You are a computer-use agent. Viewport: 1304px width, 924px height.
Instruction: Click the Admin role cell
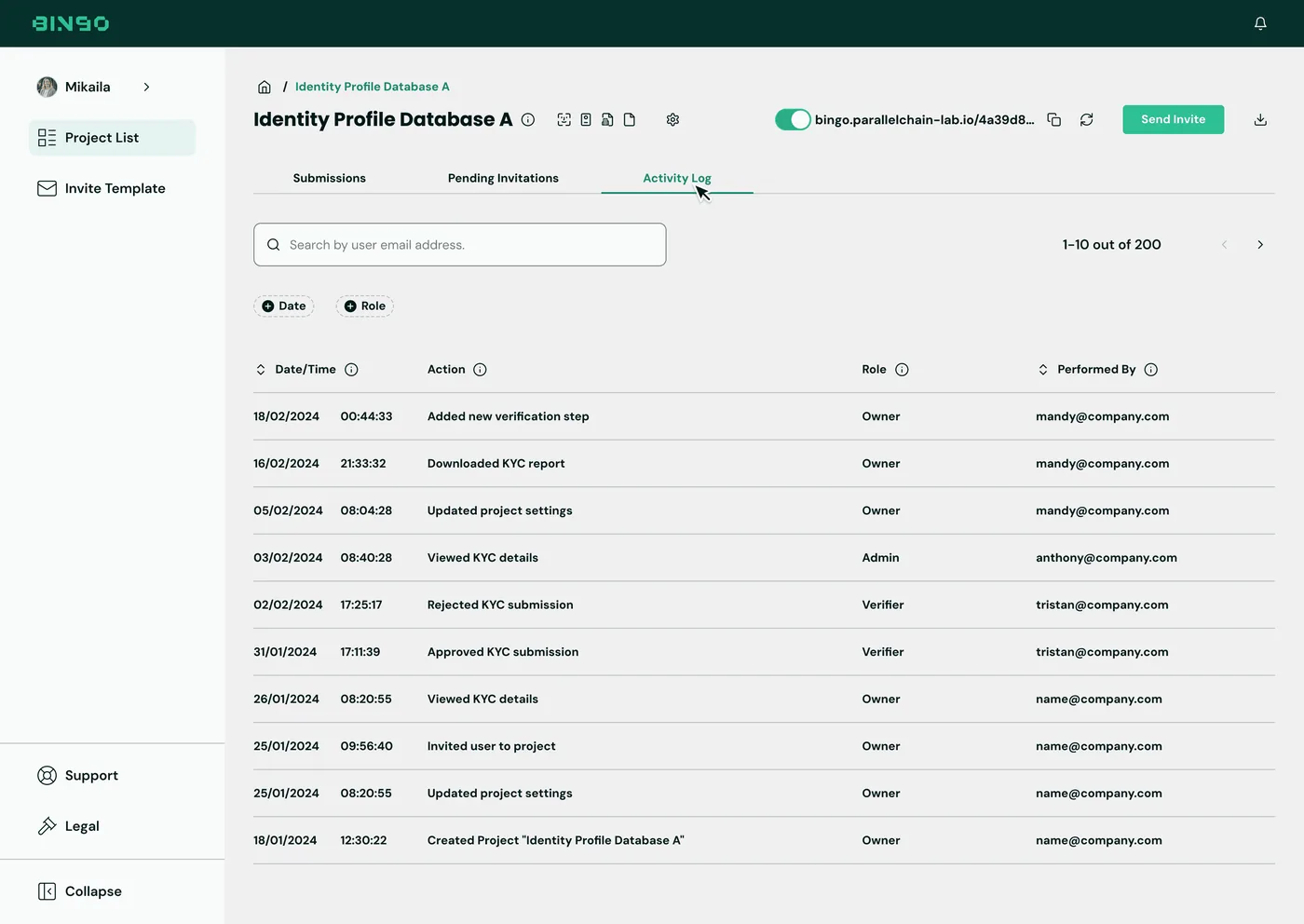coord(881,558)
